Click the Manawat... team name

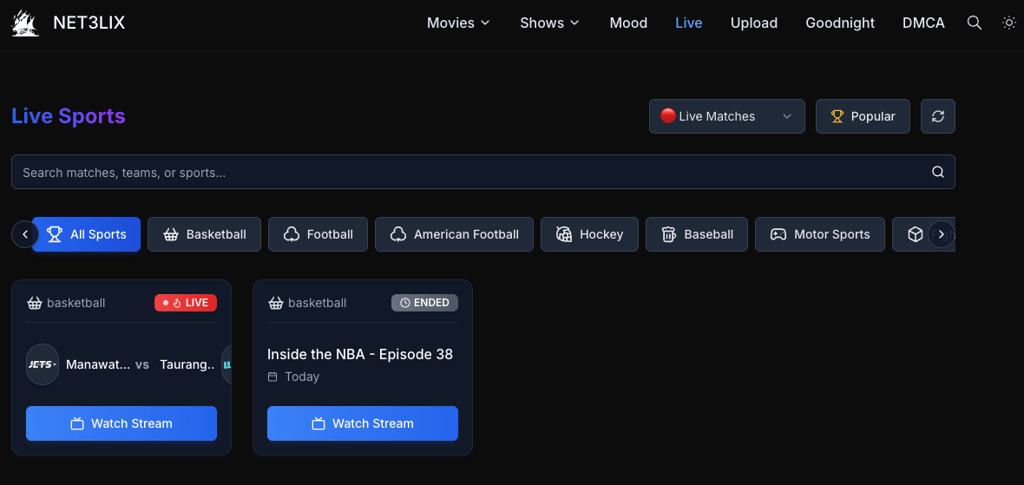[98, 364]
